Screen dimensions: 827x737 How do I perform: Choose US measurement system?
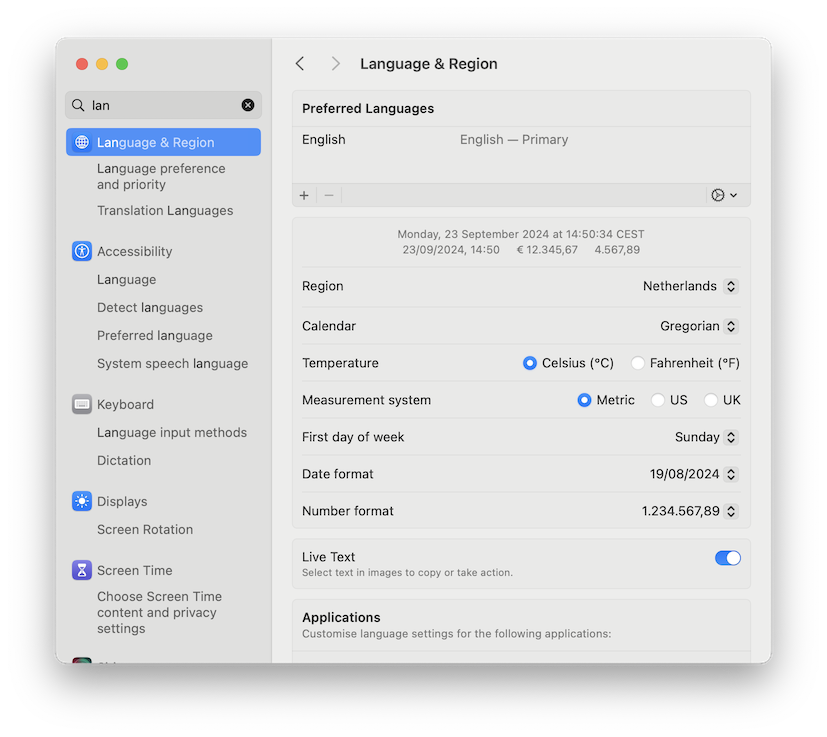coord(658,400)
